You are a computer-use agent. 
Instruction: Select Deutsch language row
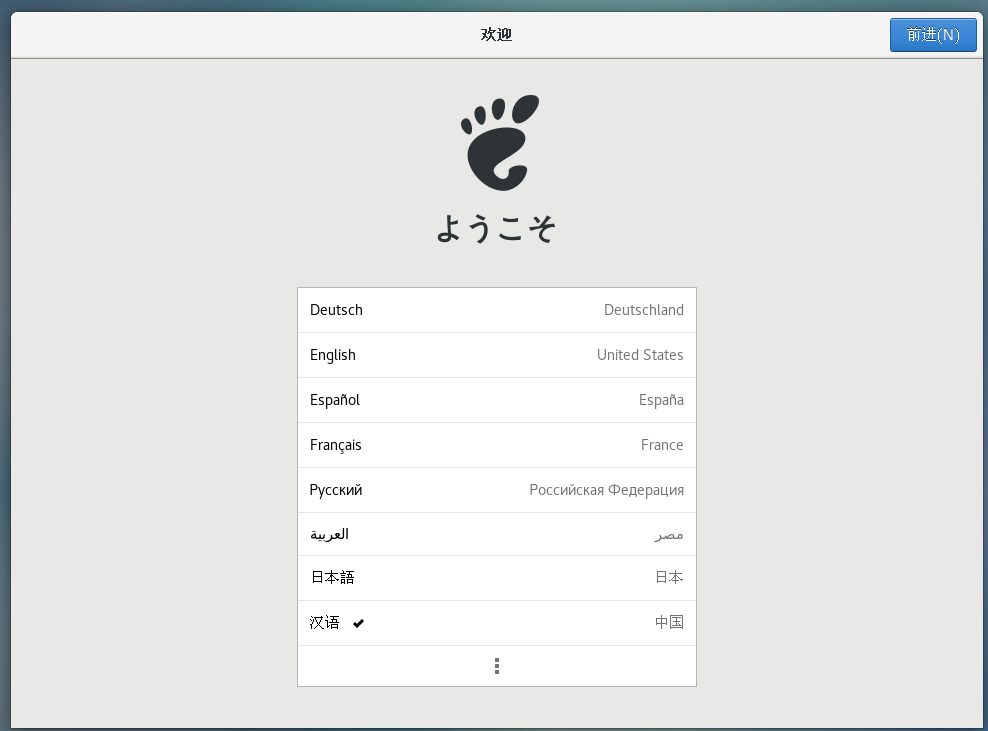[x=497, y=310]
